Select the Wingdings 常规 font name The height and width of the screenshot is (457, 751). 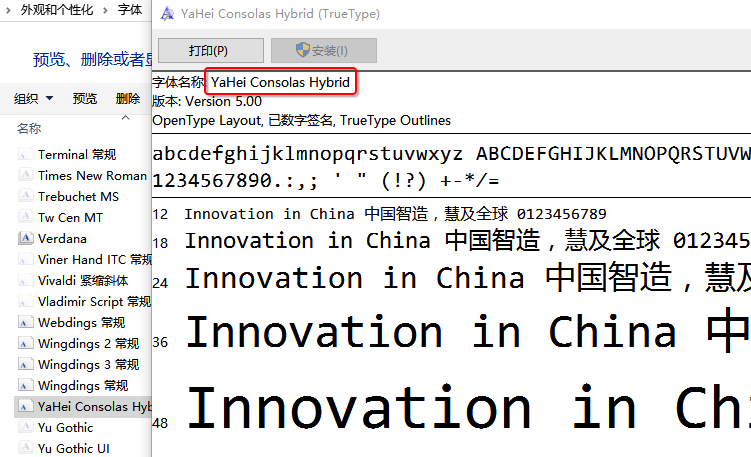click(83, 386)
